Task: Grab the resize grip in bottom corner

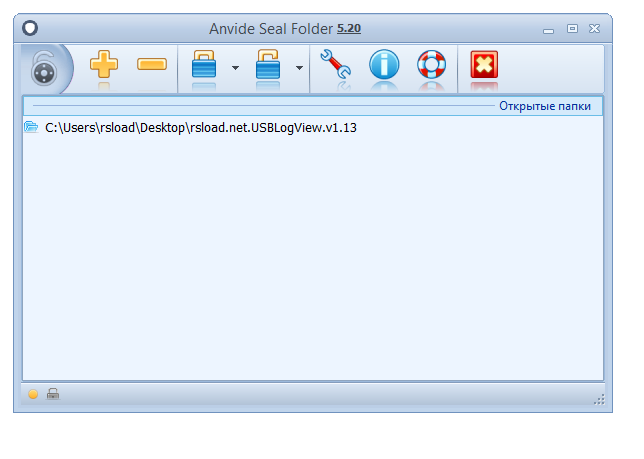Action: 599,399
